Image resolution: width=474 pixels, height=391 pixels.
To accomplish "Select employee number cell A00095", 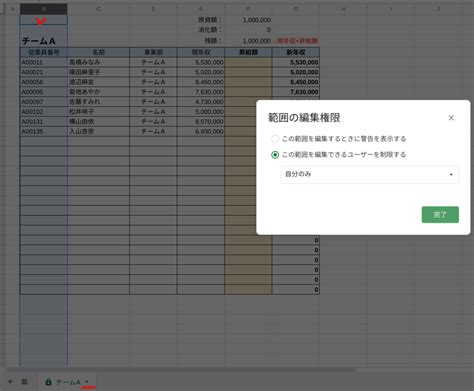I will coord(44,92).
